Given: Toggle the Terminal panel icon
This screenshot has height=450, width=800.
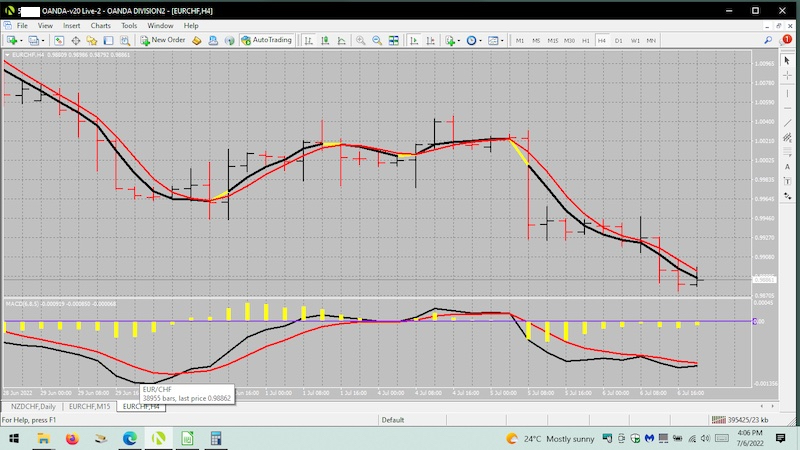Looking at the screenshot, I should (108, 40).
